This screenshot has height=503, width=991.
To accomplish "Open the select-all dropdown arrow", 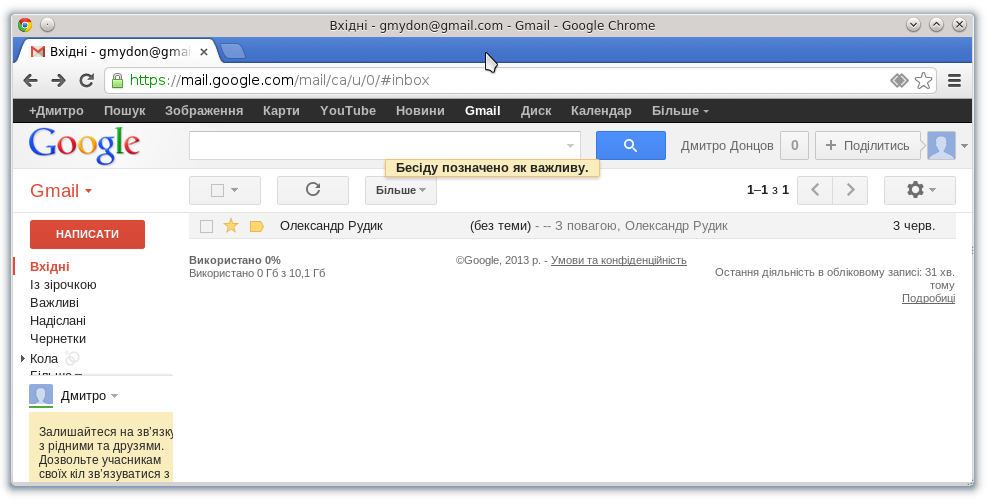I will pos(234,190).
